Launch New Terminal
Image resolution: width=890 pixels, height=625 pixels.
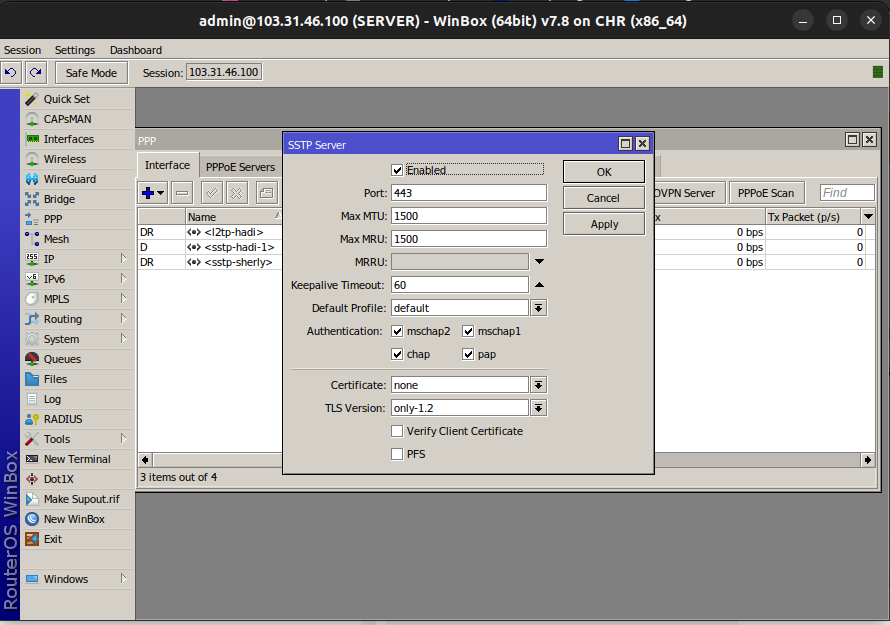pyautogui.click(x=78, y=459)
